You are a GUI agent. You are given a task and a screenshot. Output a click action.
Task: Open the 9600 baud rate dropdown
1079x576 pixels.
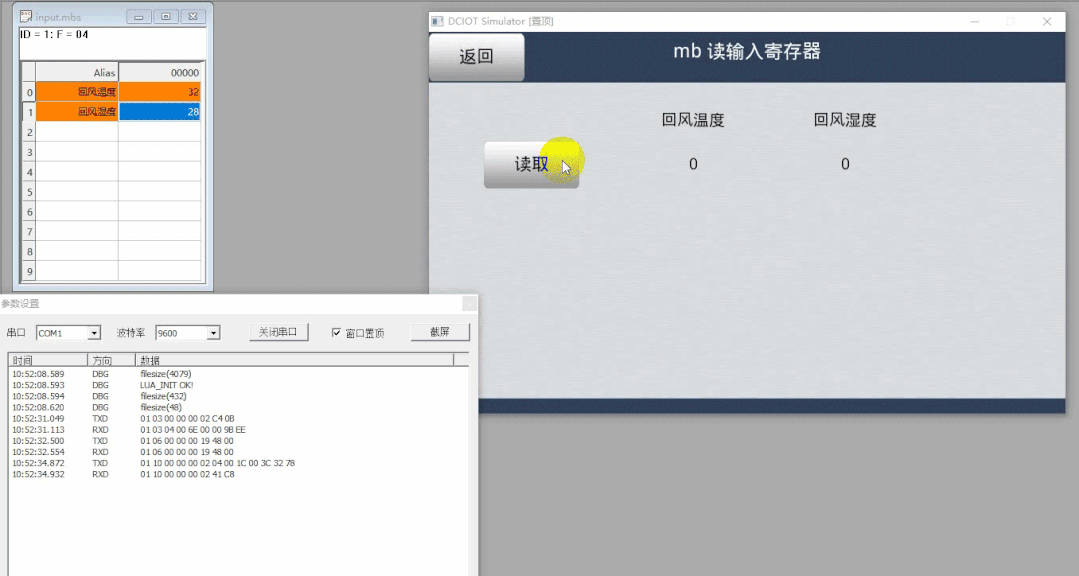pos(213,333)
